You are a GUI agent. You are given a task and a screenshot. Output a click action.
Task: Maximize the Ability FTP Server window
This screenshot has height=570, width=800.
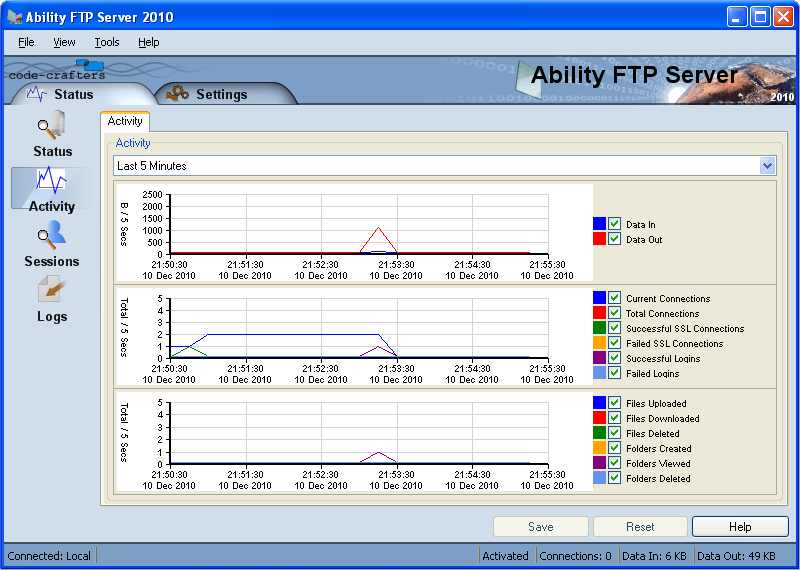click(x=760, y=17)
